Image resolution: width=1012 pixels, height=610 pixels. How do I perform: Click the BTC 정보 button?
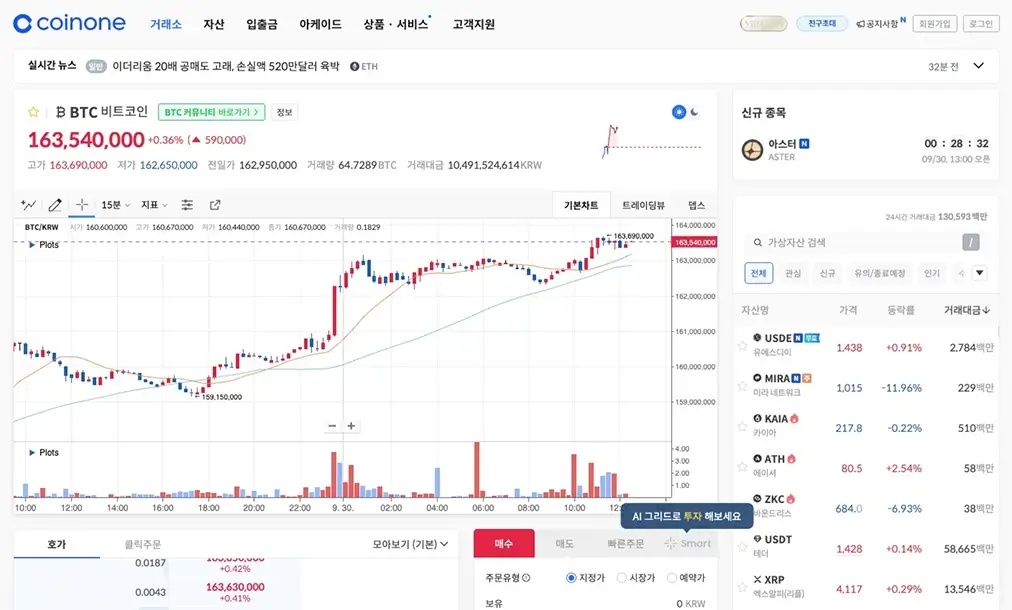tap(285, 112)
